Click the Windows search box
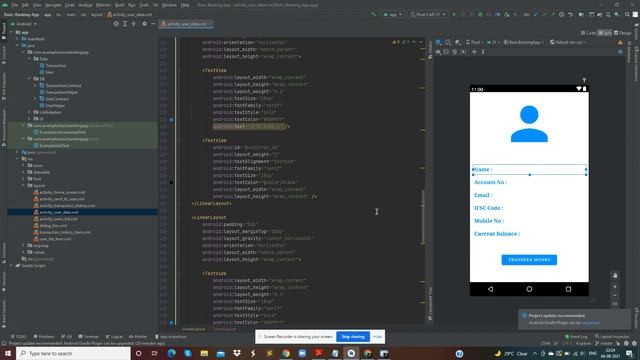 [x=73, y=353]
